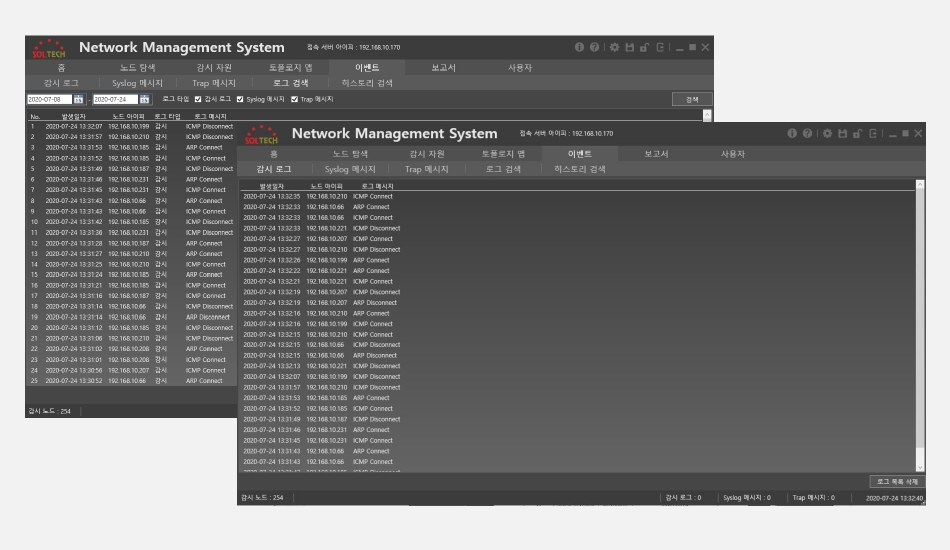Switch to 보고서 tab in front window
Screen dimensions: 950x550
(x=656, y=154)
